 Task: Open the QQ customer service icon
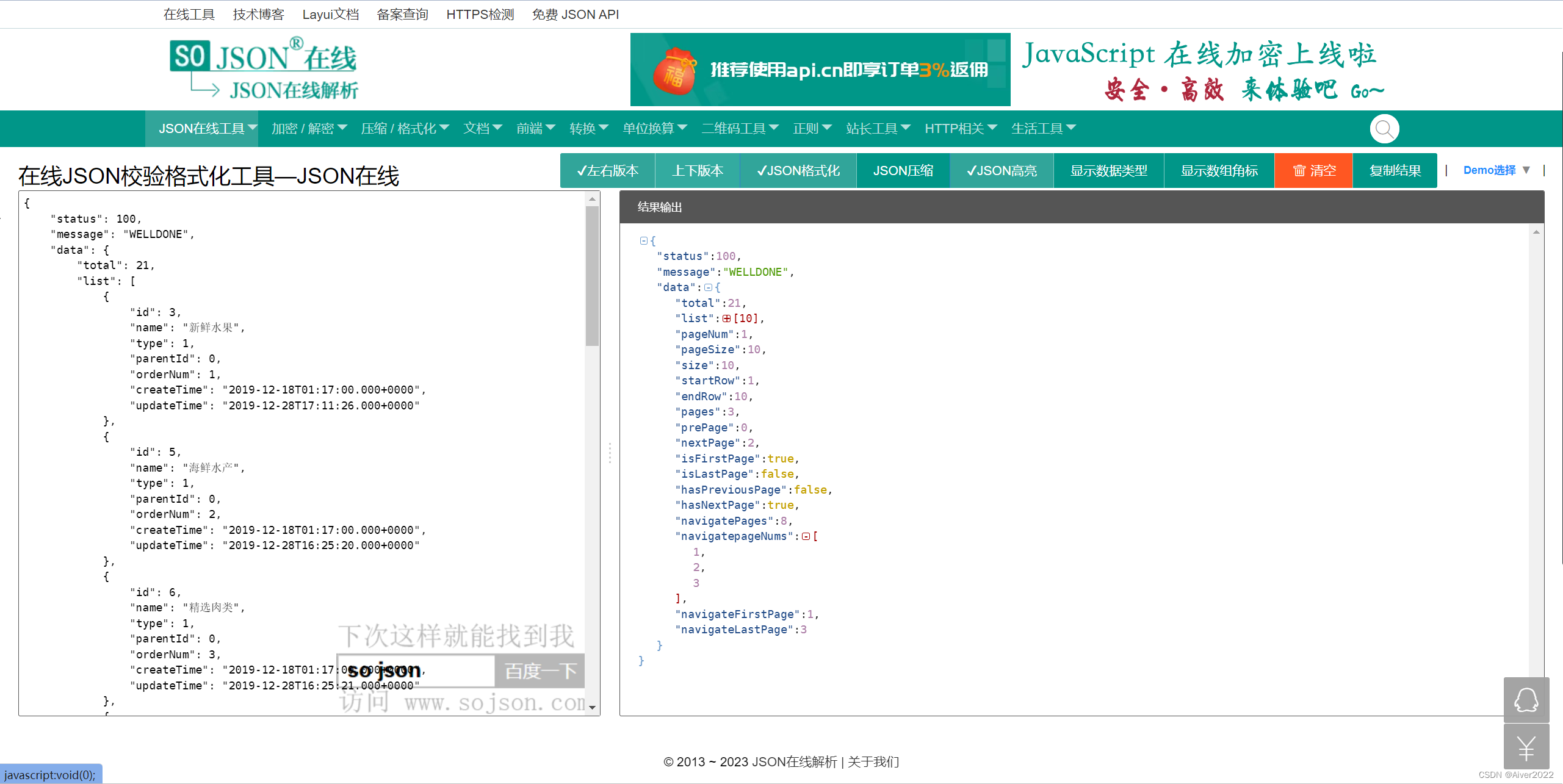(x=1526, y=700)
